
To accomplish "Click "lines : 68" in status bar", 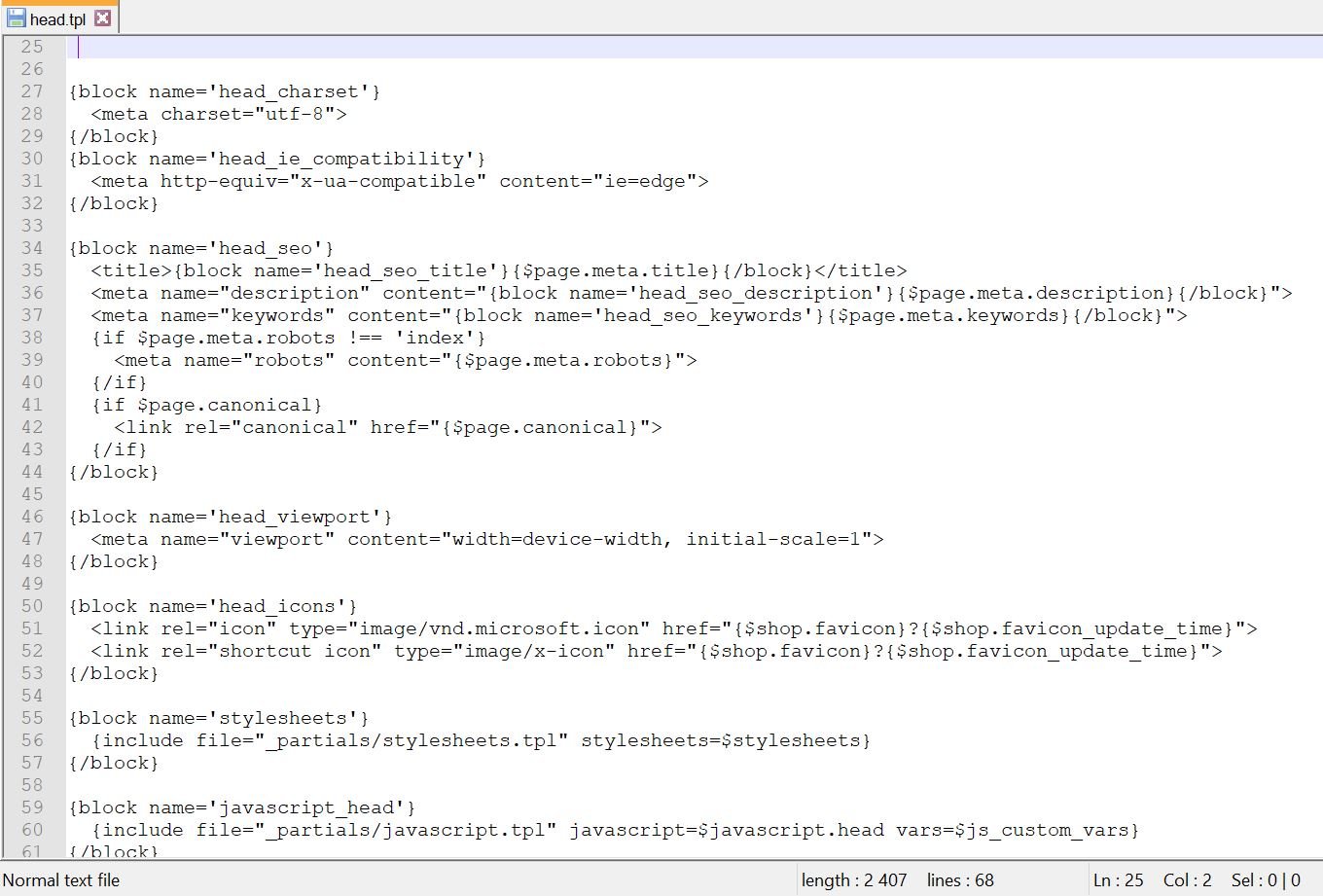I will pyautogui.click(x=960, y=880).
